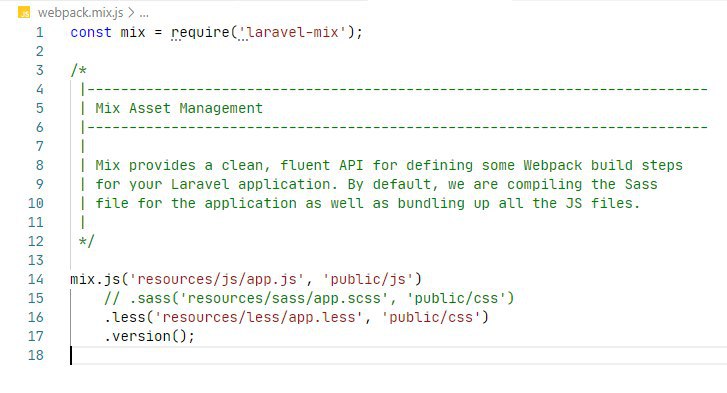727x393 pixels.
Task: Click 'resources/js/app.js' string
Action: pos(217,279)
